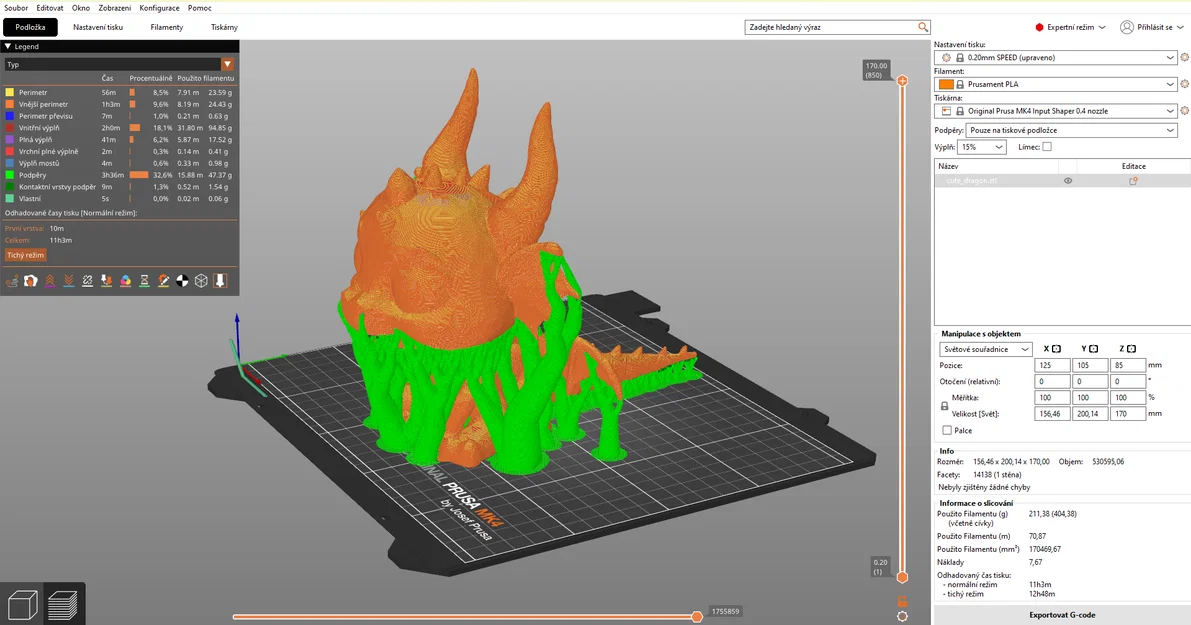Image resolution: width=1191 pixels, height=625 pixels.
Task: Click the top handle of vertical layer slider
Action: [902, 80]
